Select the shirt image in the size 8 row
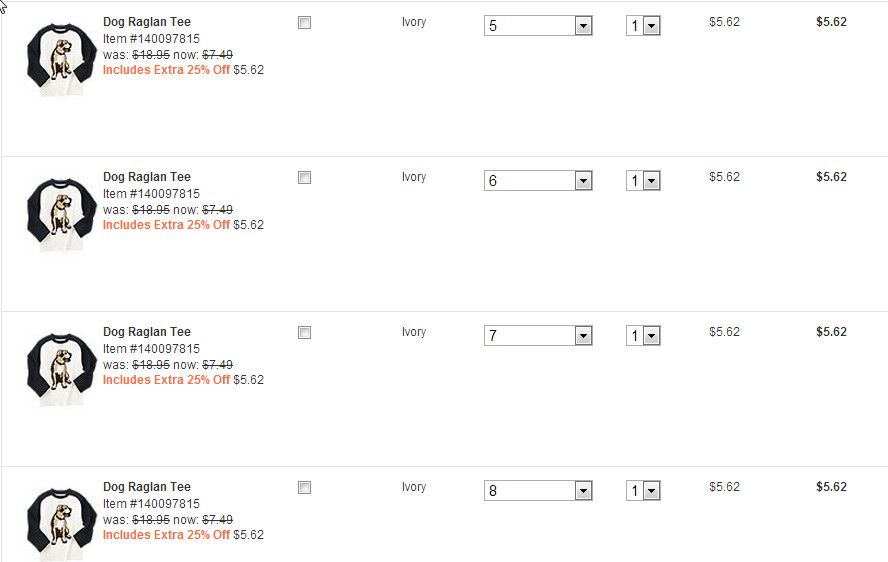This screenshot has height=562, width=888. [x=61, y=524]
